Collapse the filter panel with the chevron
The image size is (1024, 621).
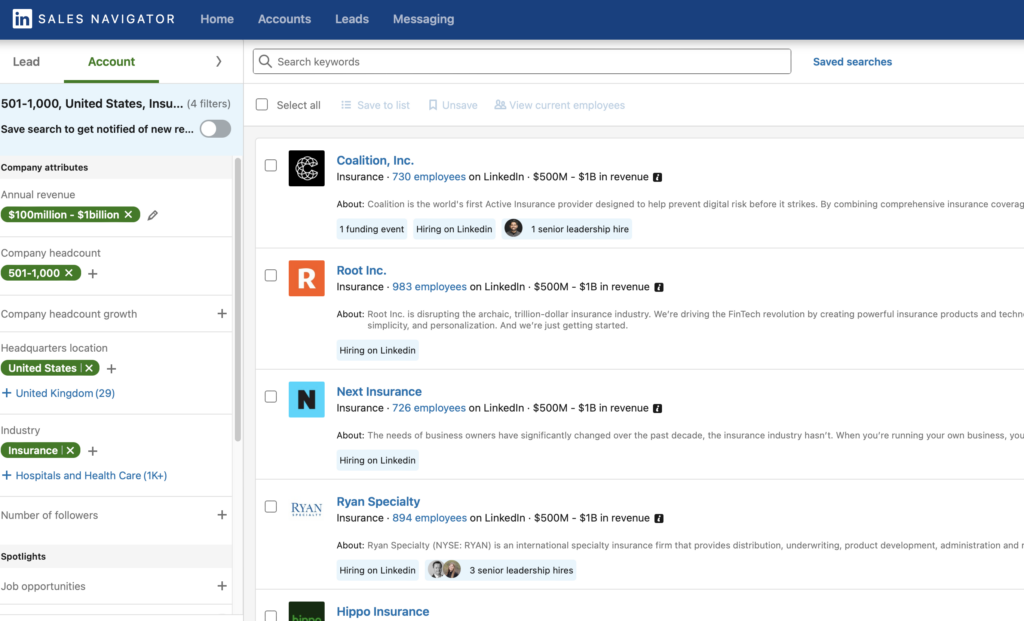(x=219, y=61)
